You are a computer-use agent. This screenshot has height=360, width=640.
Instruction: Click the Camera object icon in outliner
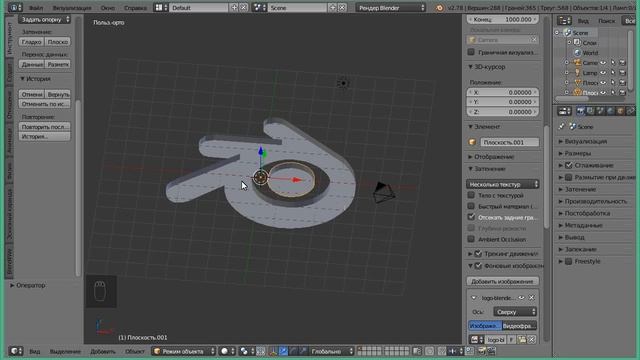578,62
